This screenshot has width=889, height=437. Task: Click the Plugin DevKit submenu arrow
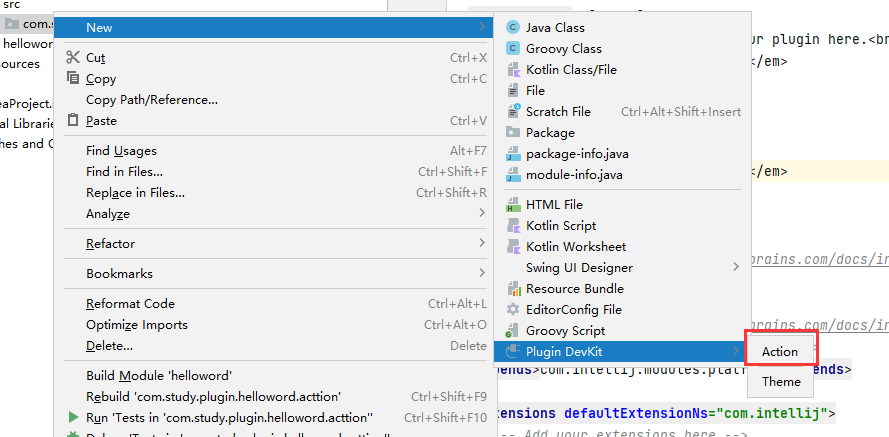click(736, 351)
